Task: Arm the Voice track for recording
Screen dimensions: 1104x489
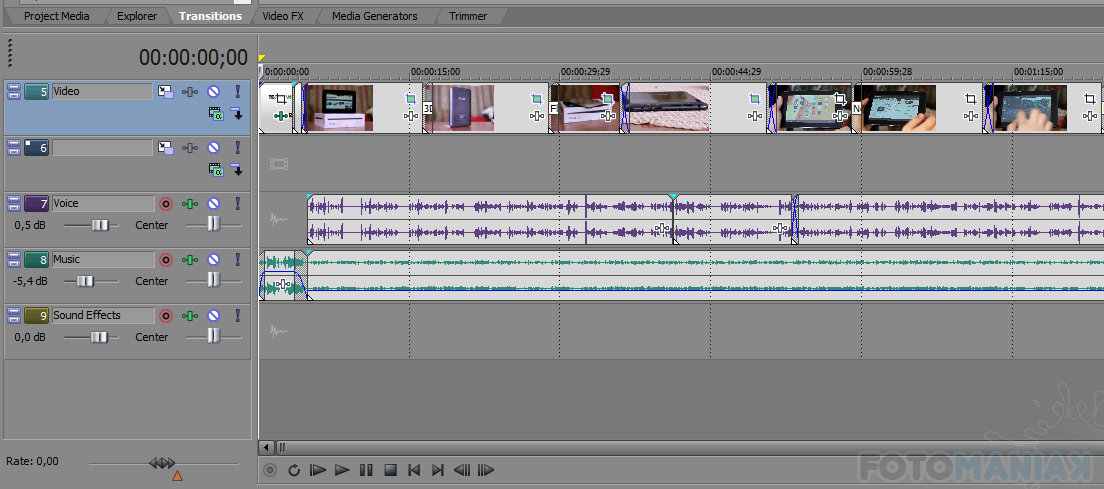Action: point(166,204)
